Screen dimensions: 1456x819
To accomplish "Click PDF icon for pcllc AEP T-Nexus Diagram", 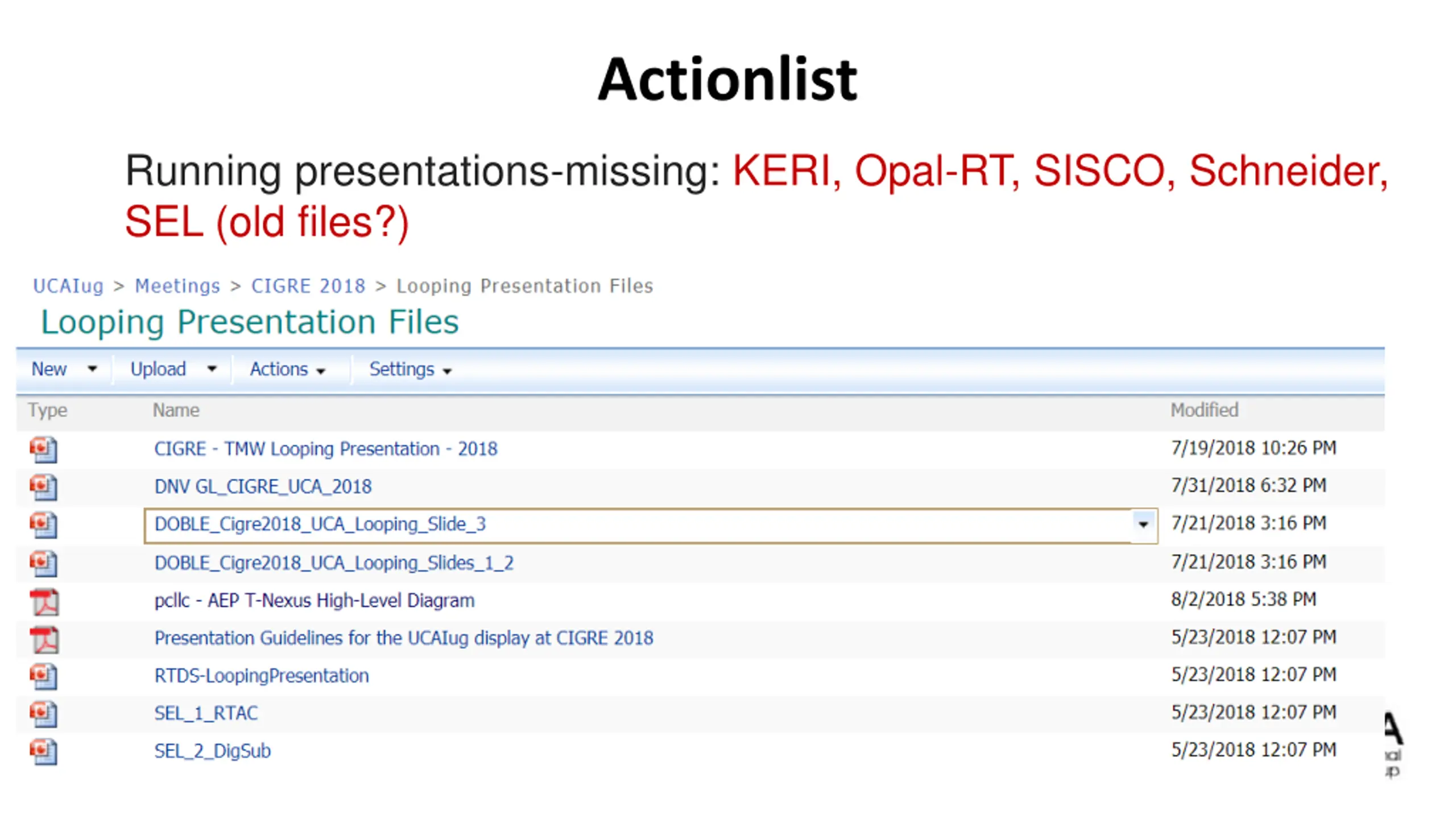I will pyautogui.click(x=44, y=602).
